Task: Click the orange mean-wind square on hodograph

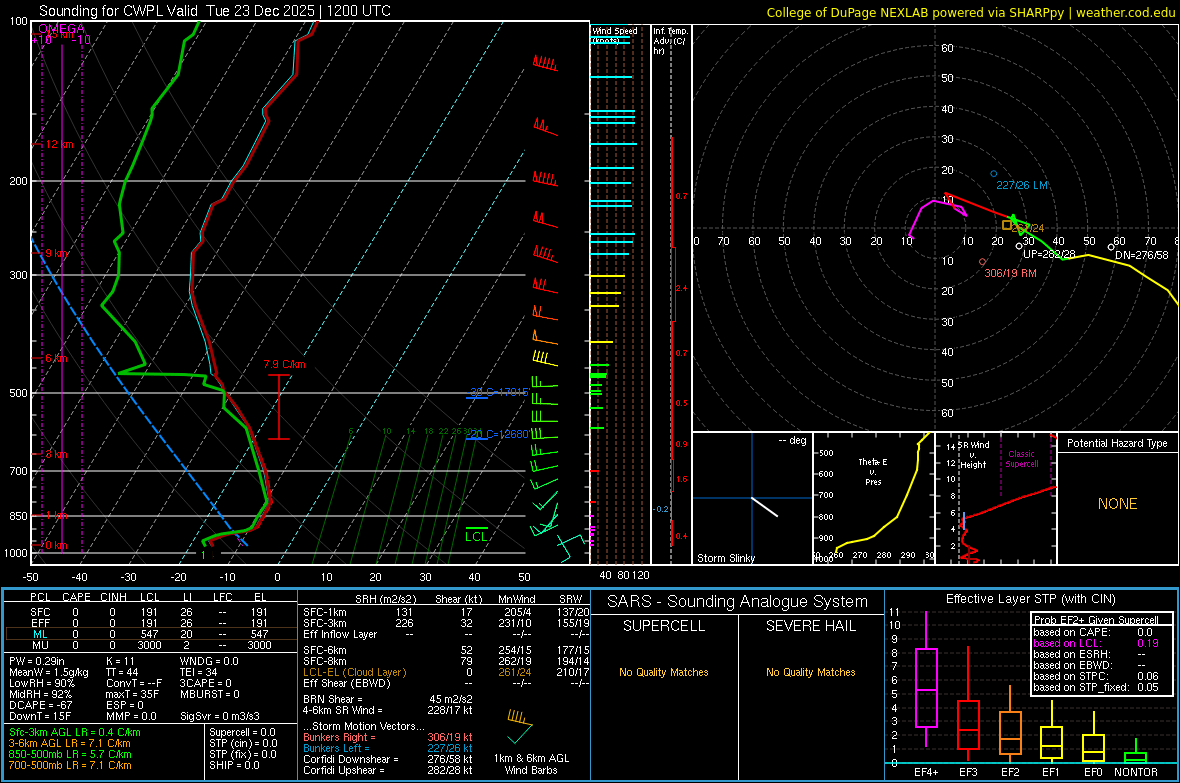Action: coord(1007,225)
